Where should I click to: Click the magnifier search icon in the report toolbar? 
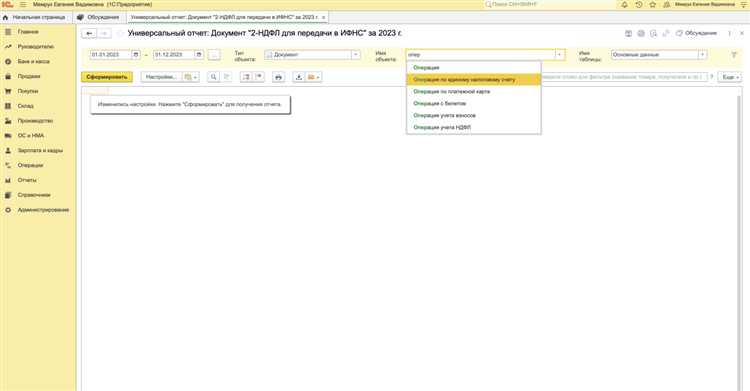(x=214, y=77)
